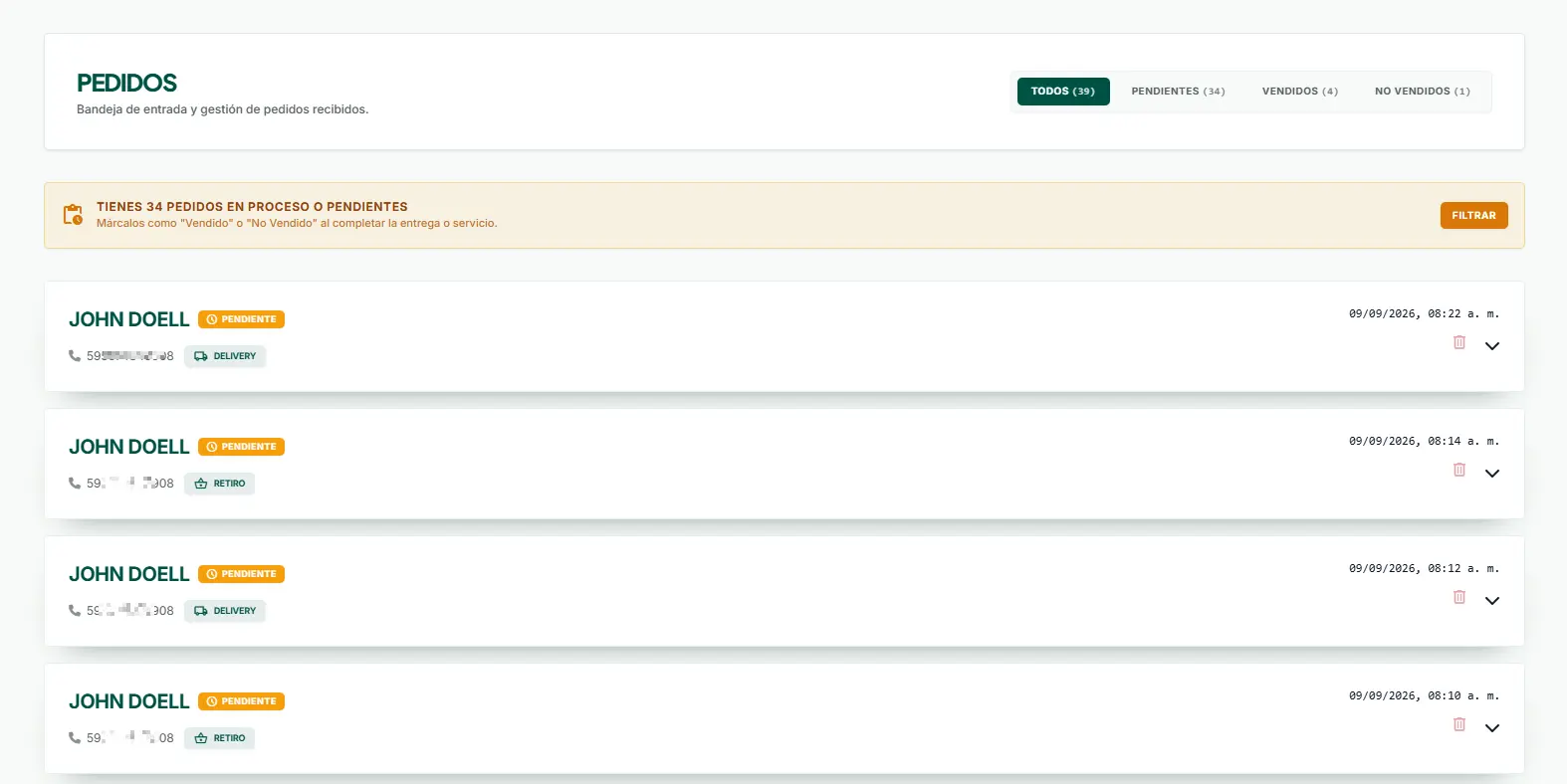
Task: Click the name JOHN DOELL on 08:10 order
Action: click(x=129, y=701)
